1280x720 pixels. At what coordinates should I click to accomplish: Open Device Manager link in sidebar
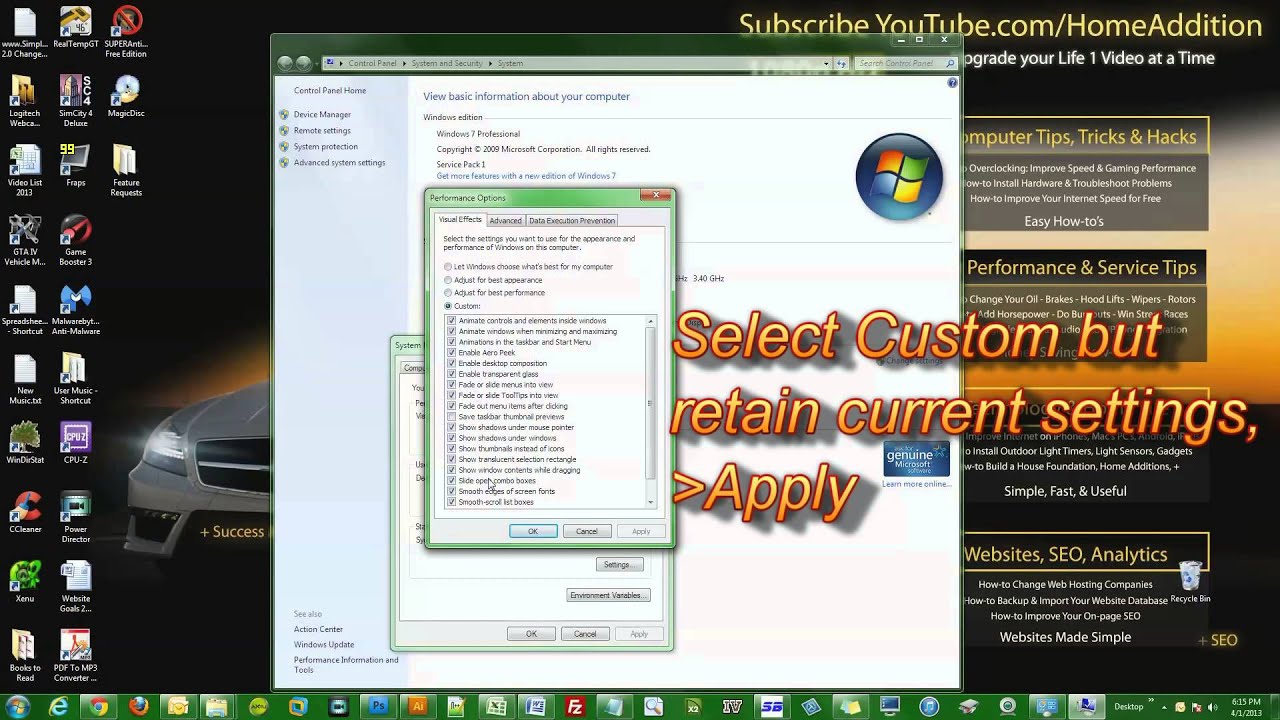322,114
